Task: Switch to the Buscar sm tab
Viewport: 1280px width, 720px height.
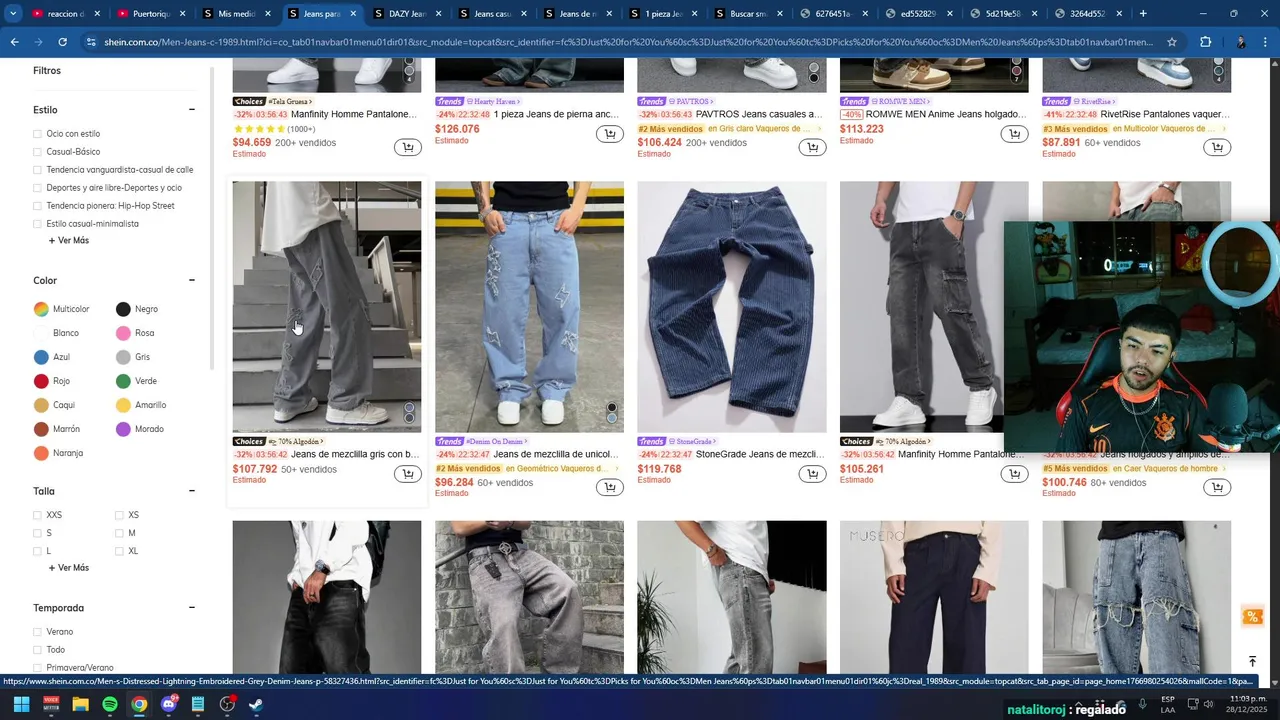Action: click(x=747, y=14)
